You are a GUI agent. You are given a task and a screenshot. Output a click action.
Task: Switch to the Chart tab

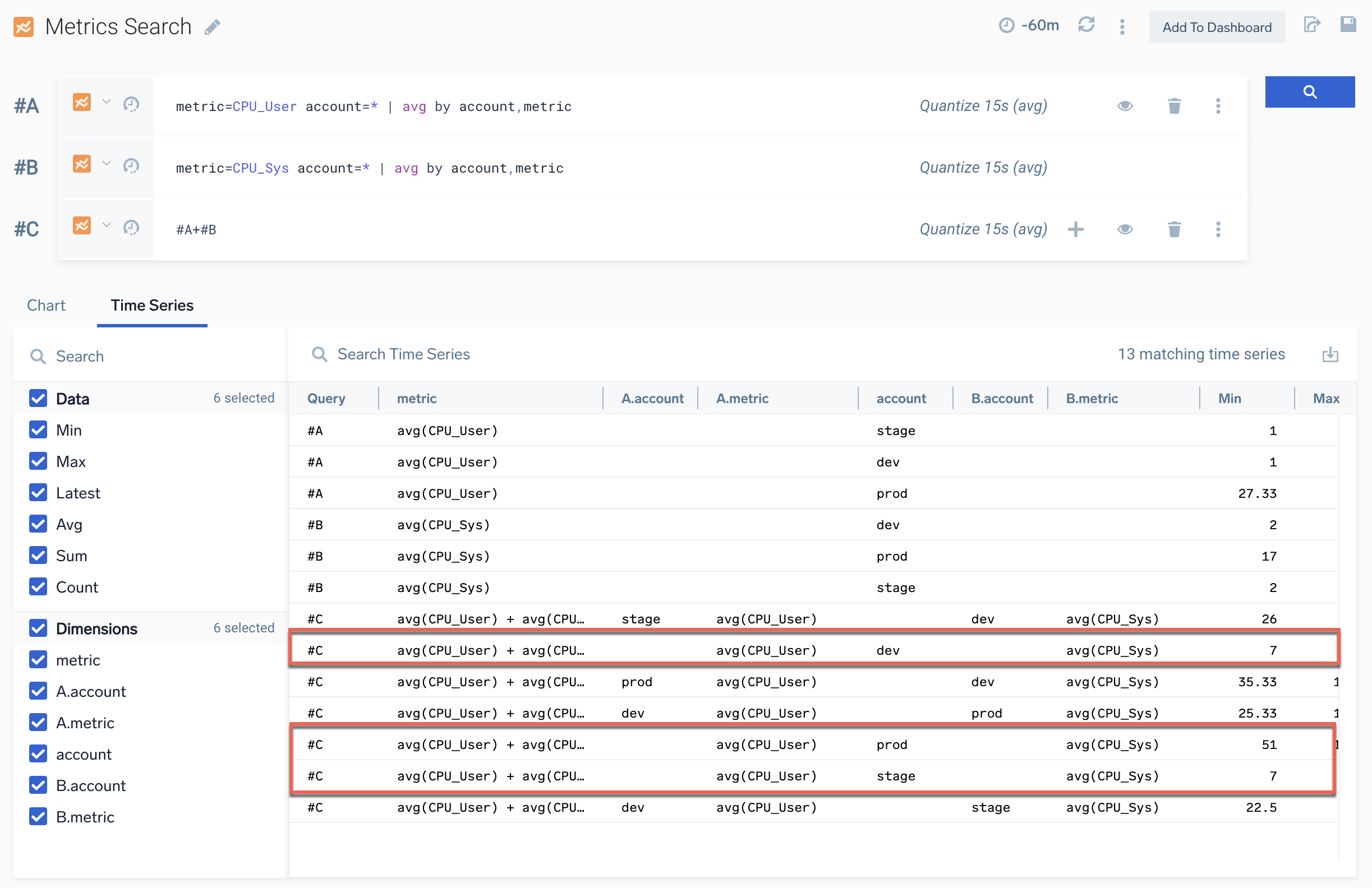coord(46,306)
